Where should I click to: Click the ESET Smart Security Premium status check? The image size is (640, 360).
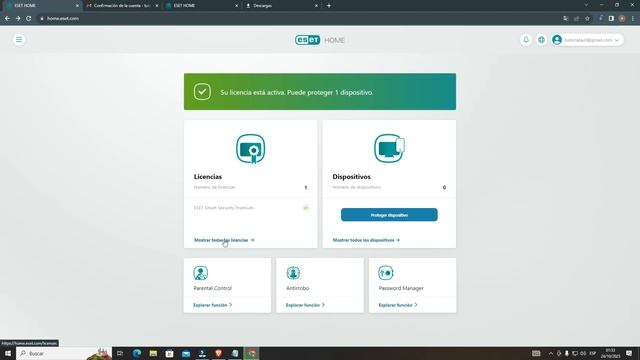click(305, 208)
